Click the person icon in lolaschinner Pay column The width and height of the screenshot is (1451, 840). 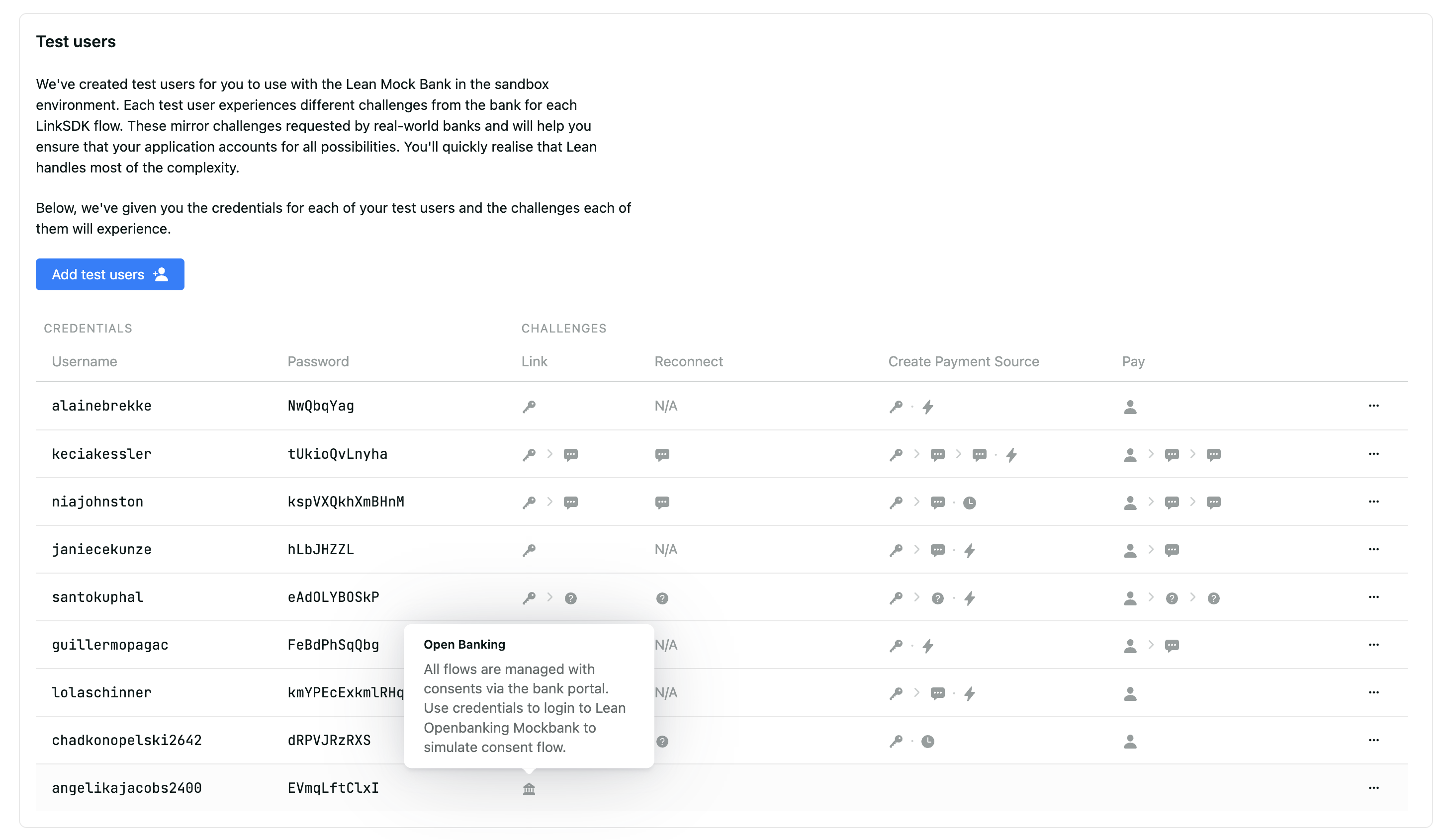(x=1130, y=694)
